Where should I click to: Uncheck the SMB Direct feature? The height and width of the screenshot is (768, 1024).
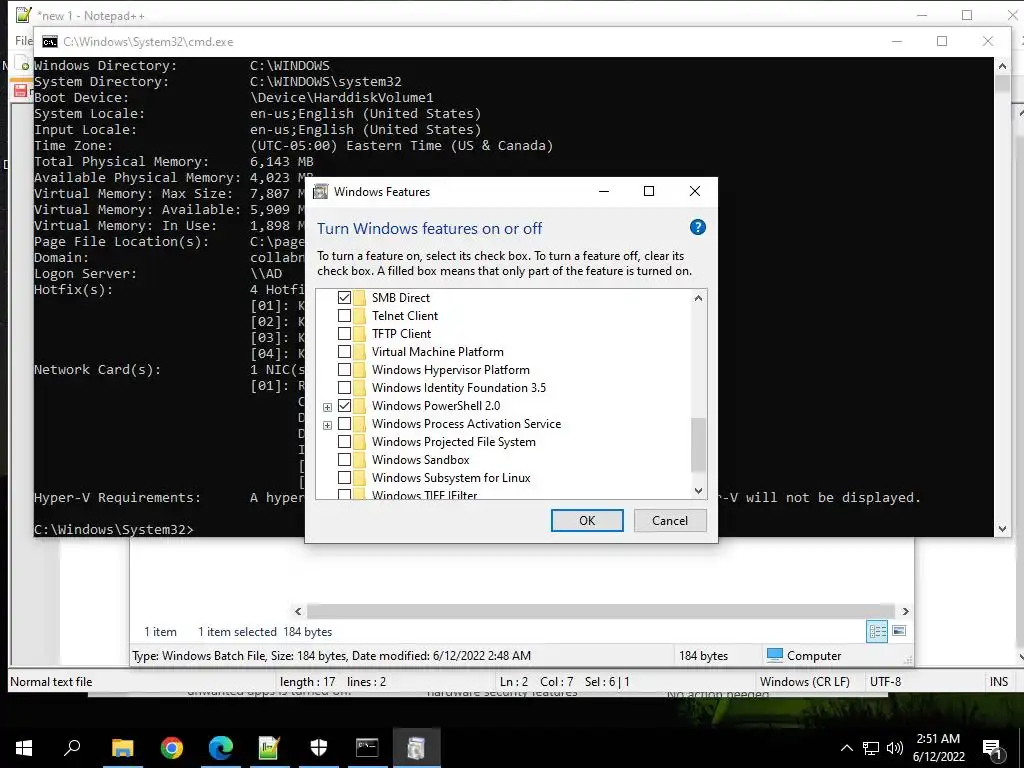point(344,298)
